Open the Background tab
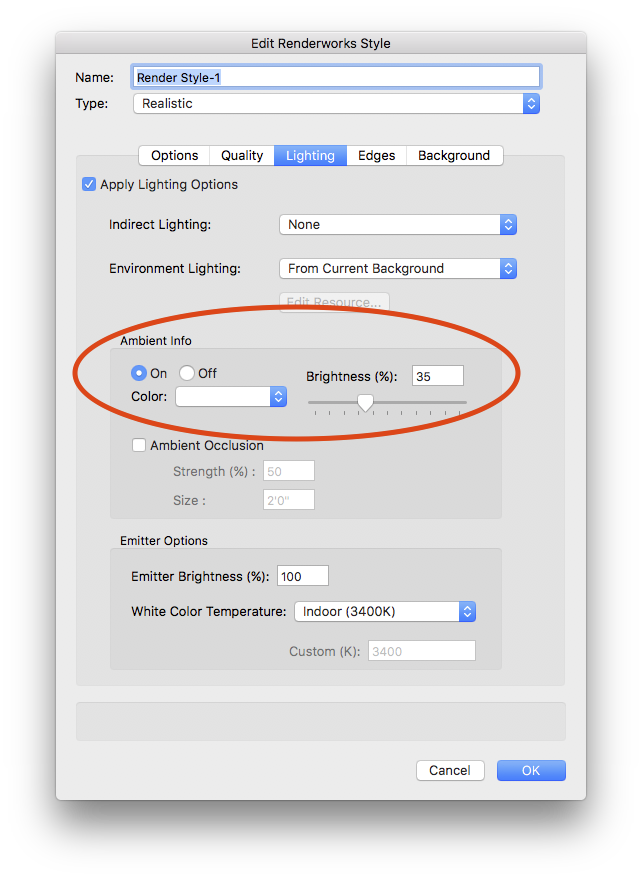The height and width of the screenshot is (880, 642). 454,155
